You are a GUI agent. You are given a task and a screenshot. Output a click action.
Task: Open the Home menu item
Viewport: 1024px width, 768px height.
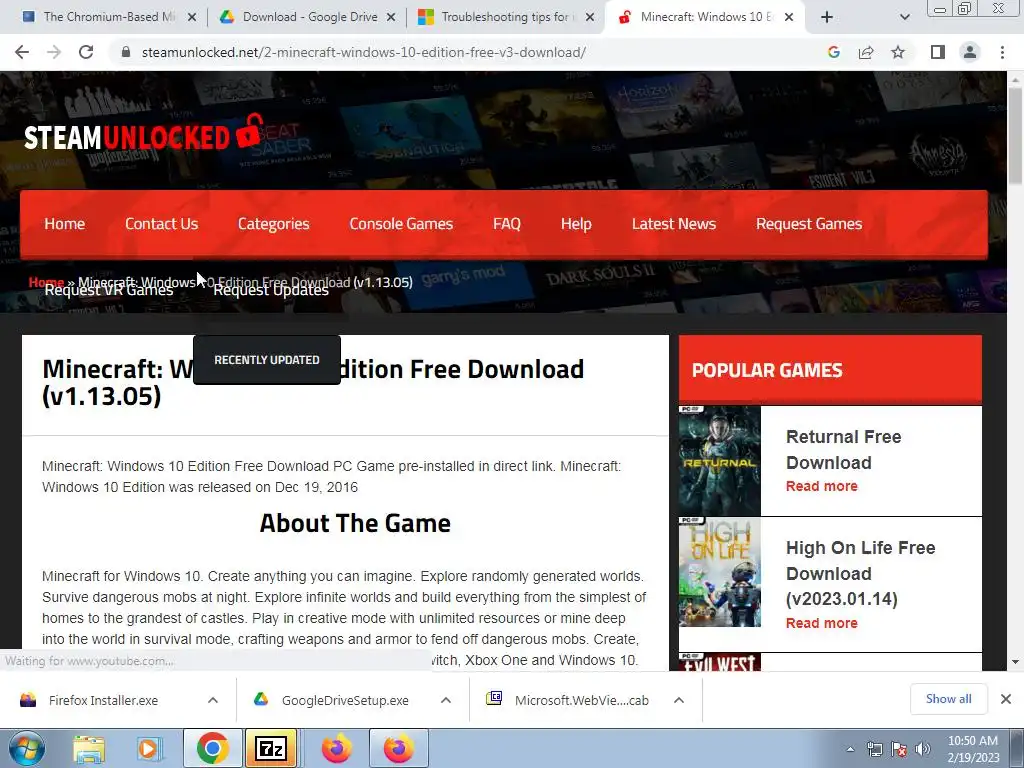(65, 224)
